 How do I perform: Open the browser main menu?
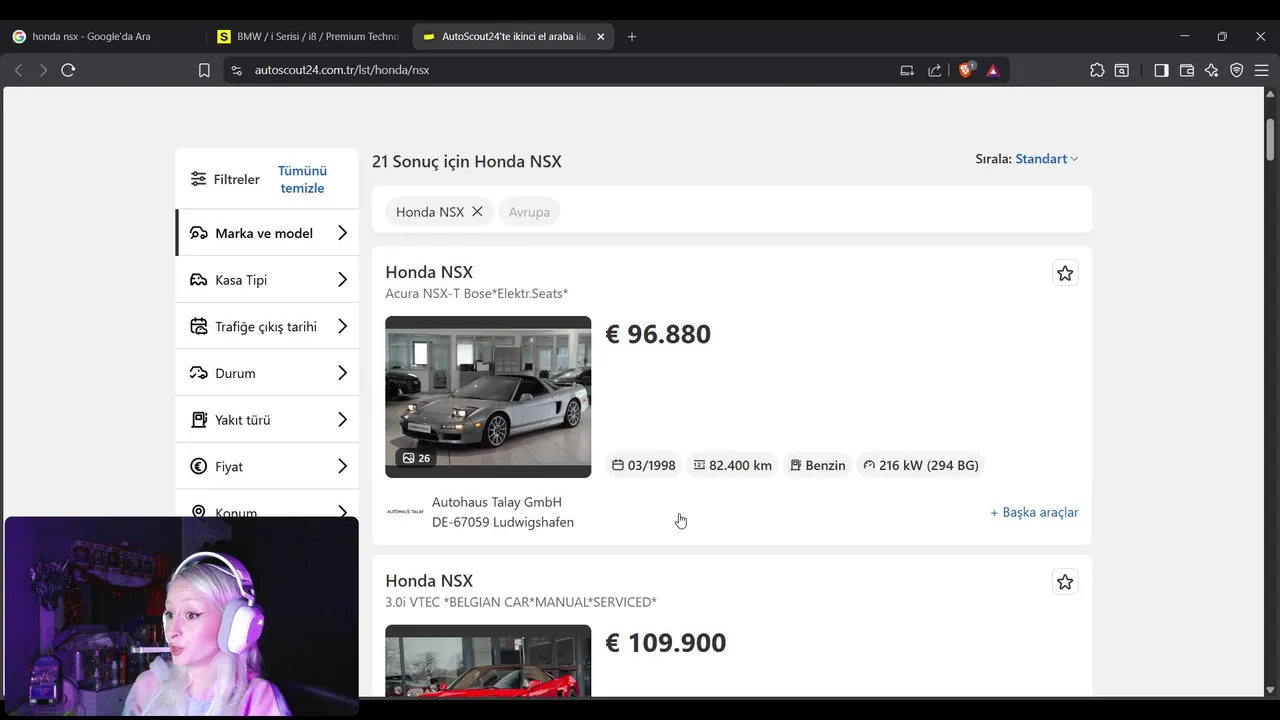coord(1261,70)
